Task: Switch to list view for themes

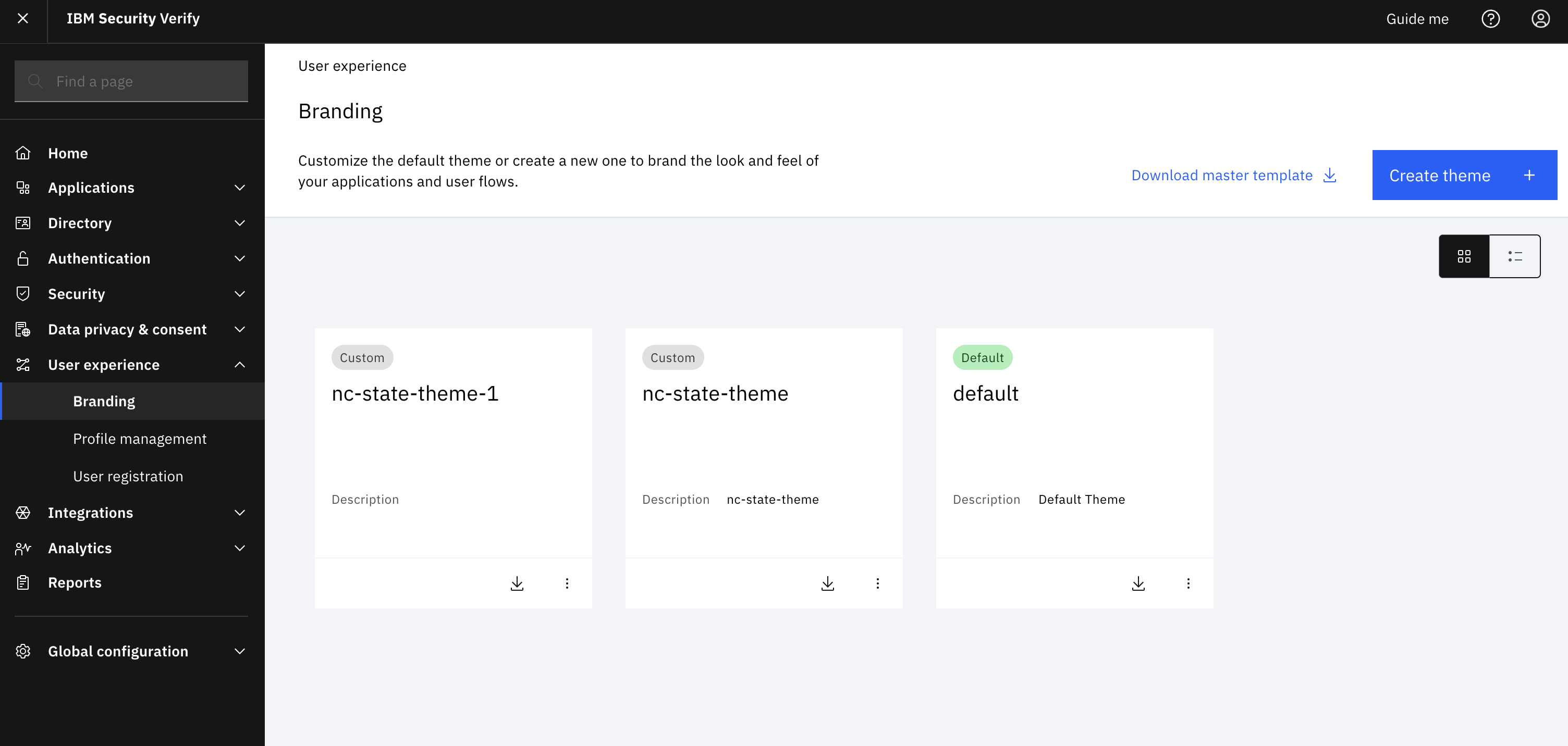Action: coord(1514,256)
